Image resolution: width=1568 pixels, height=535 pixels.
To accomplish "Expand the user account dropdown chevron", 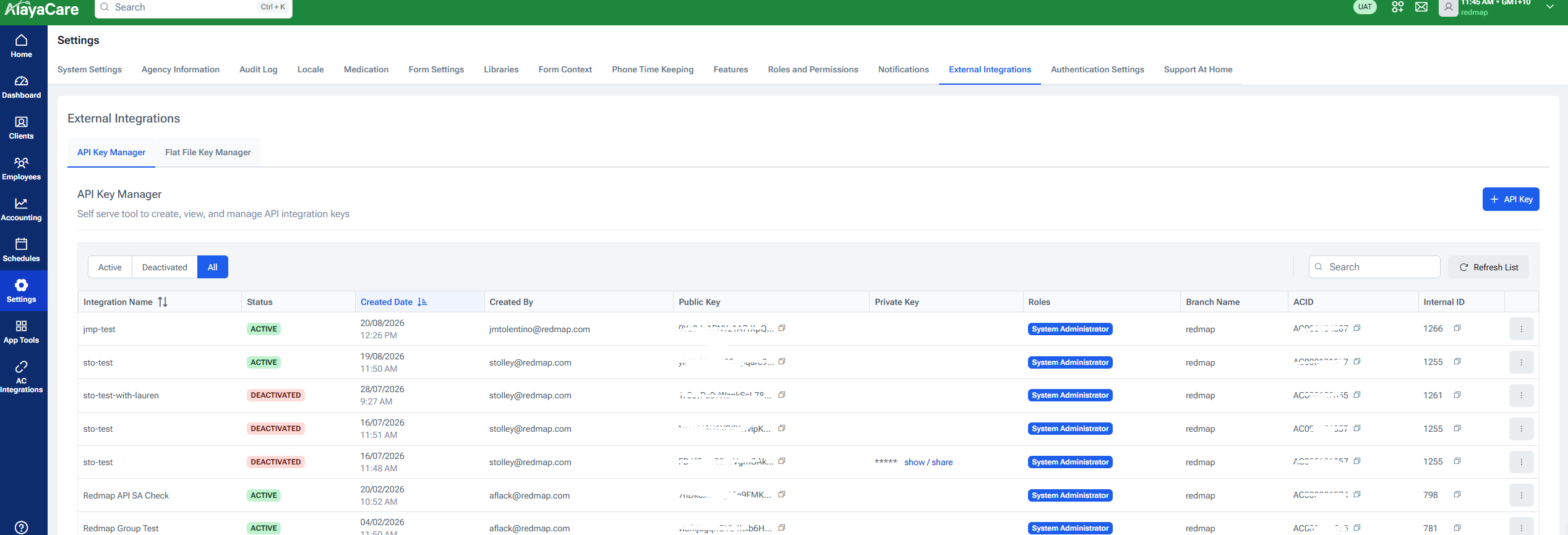I will [x=1550, y=7].
